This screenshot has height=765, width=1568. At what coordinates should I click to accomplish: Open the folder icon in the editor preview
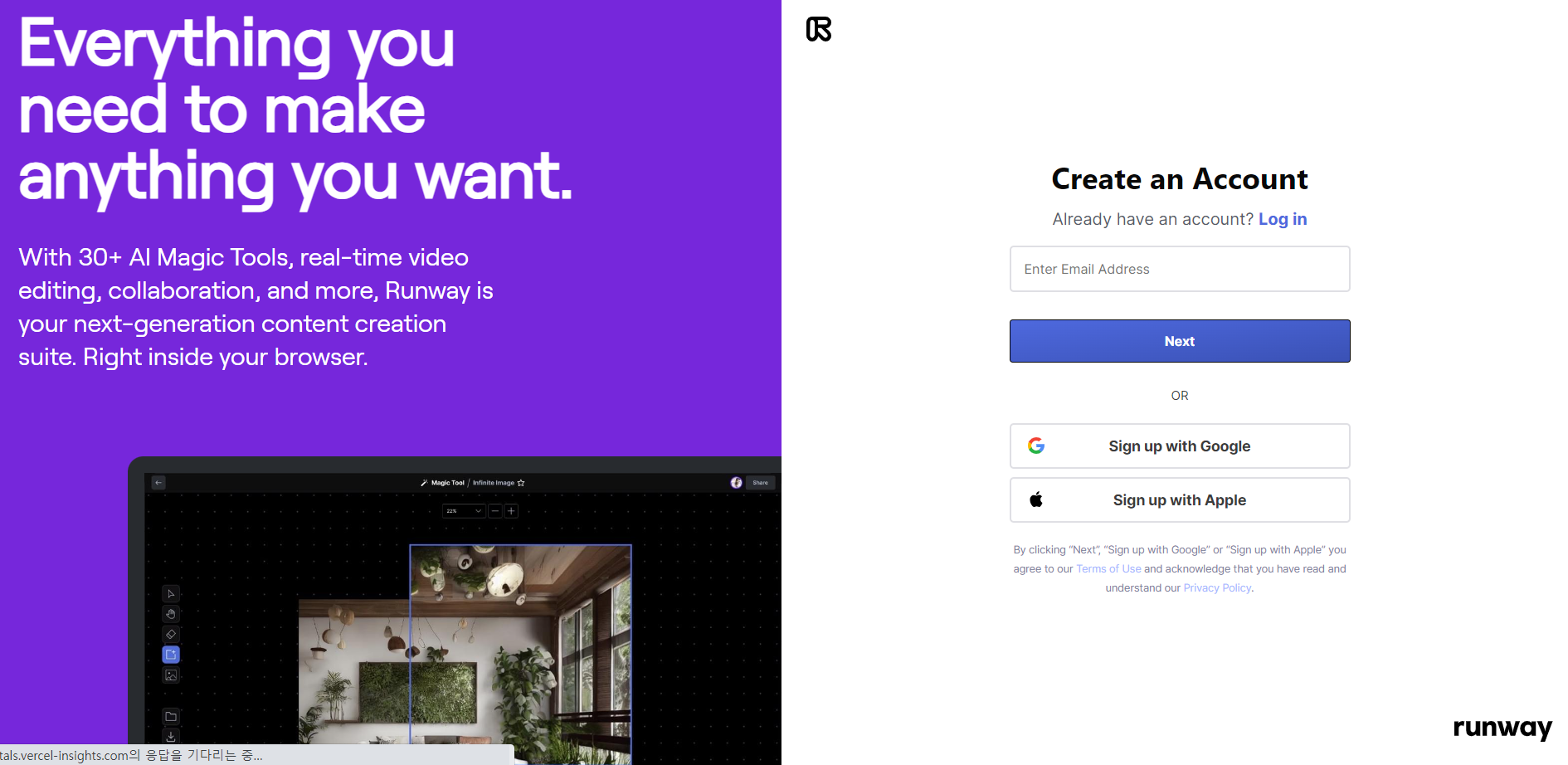click(x=171, y=717)
